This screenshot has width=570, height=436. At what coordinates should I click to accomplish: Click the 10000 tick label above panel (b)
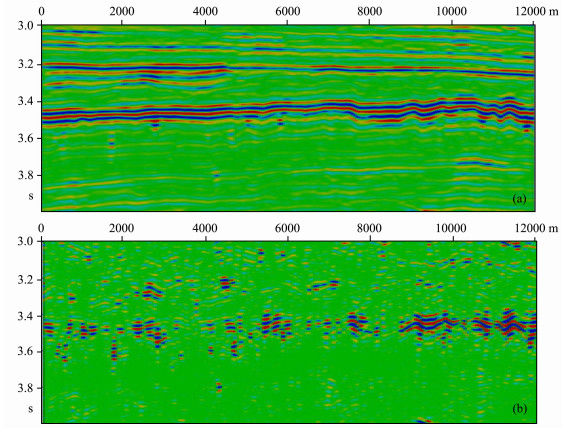tap(451, 228)
